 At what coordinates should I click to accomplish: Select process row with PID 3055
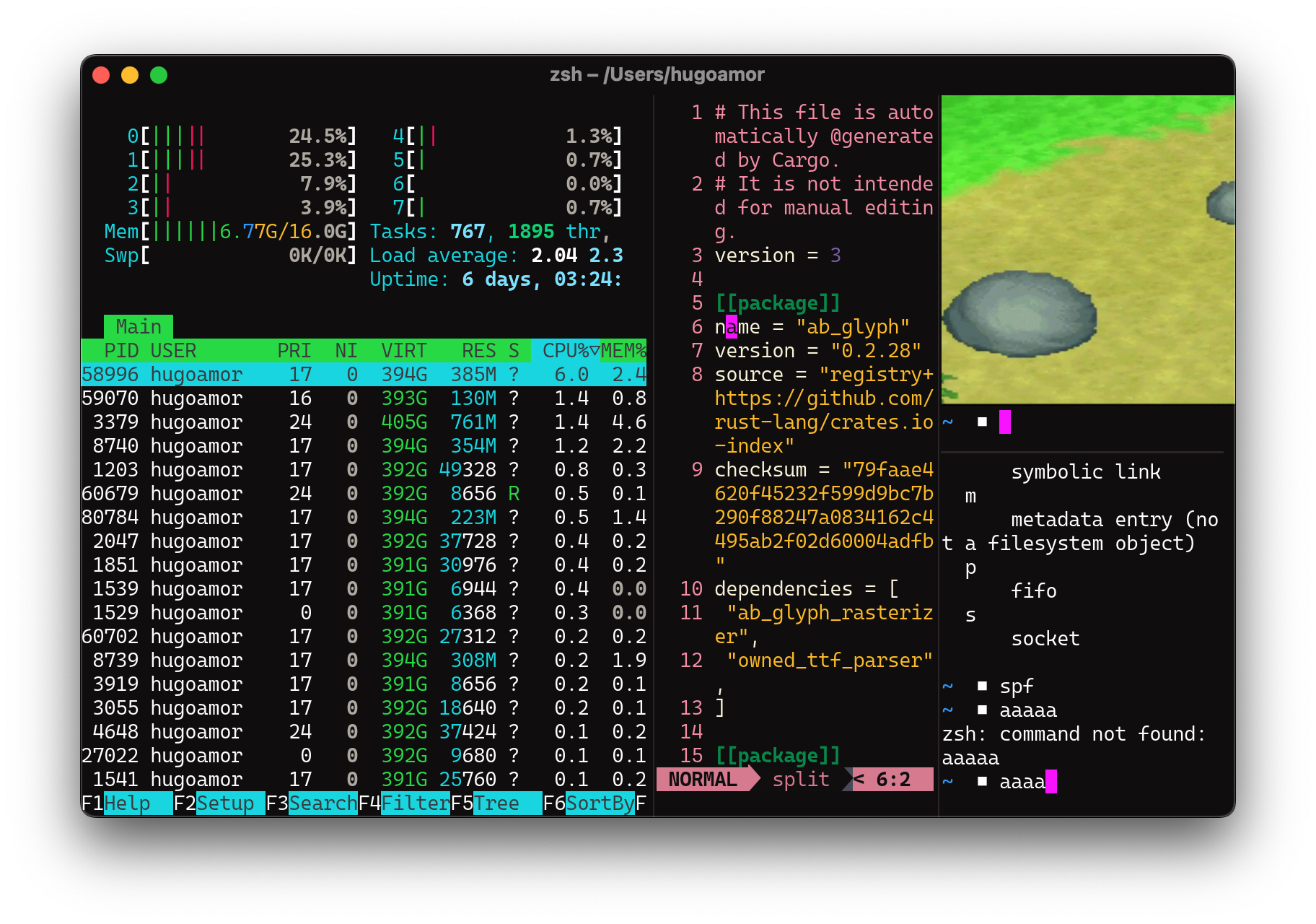pos(364,707)
